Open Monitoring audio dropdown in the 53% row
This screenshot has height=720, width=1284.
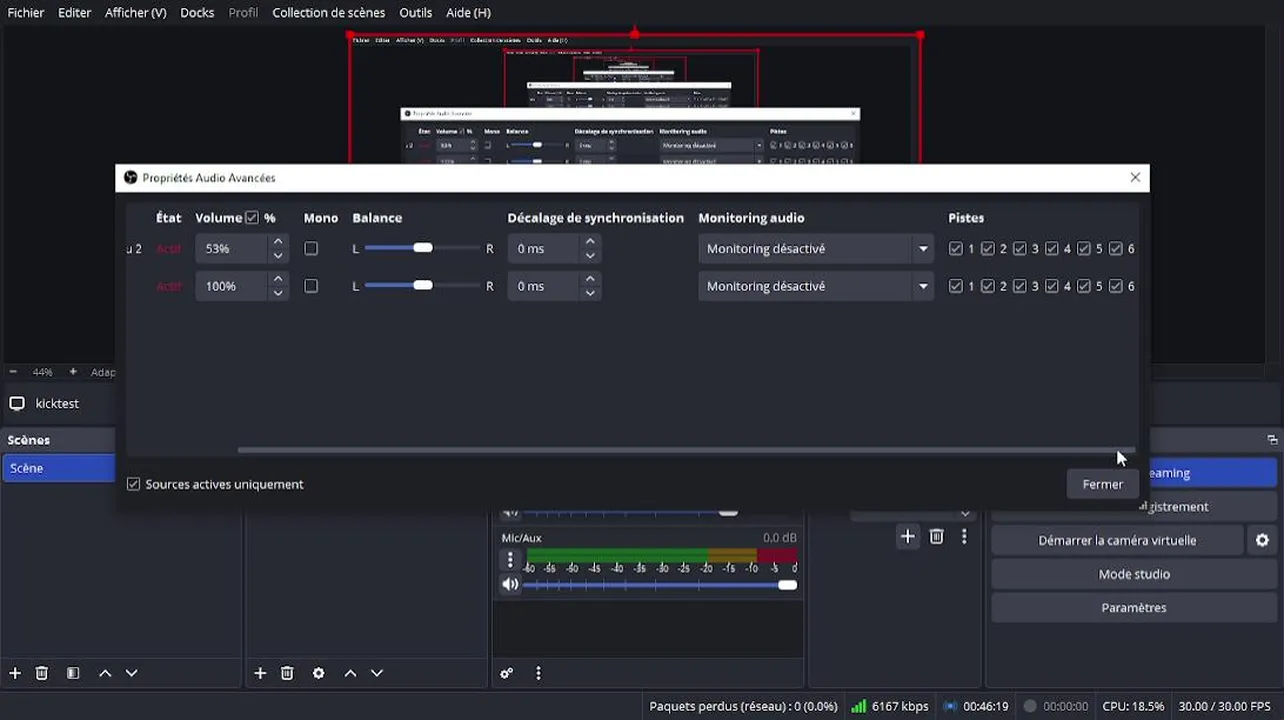[x=815, y=248]
